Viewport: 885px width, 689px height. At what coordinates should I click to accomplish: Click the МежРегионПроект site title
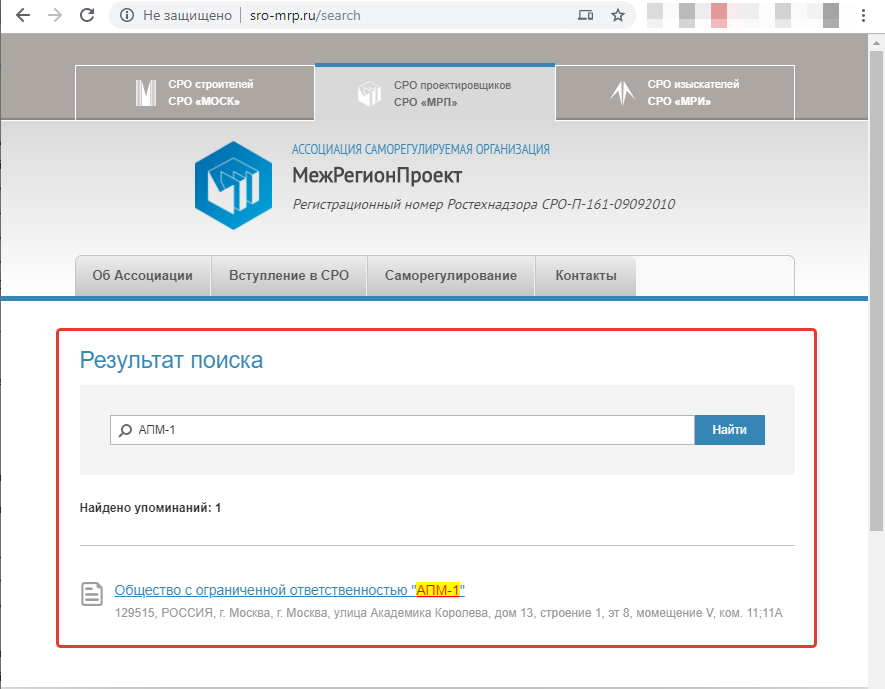377,175
